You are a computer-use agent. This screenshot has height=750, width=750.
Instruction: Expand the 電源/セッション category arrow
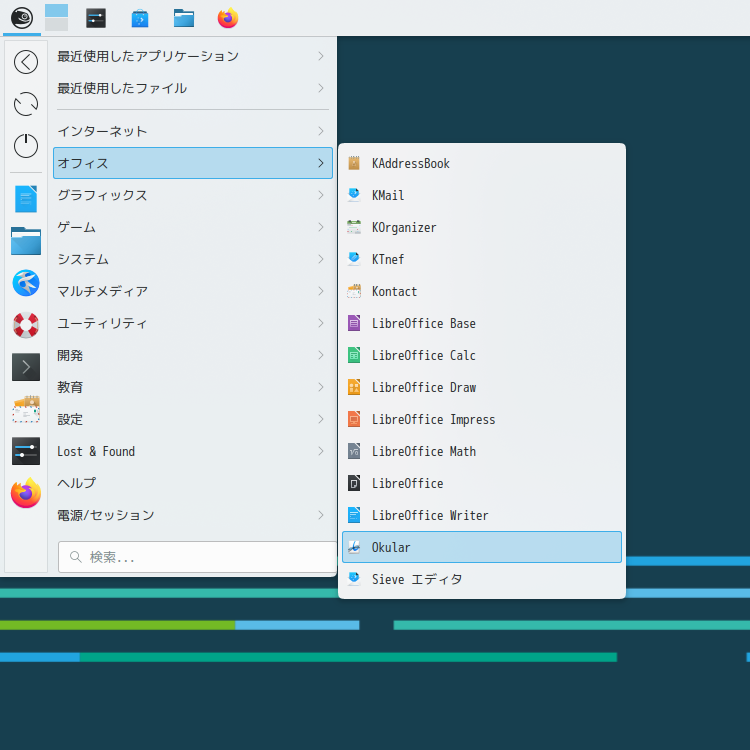321,515
